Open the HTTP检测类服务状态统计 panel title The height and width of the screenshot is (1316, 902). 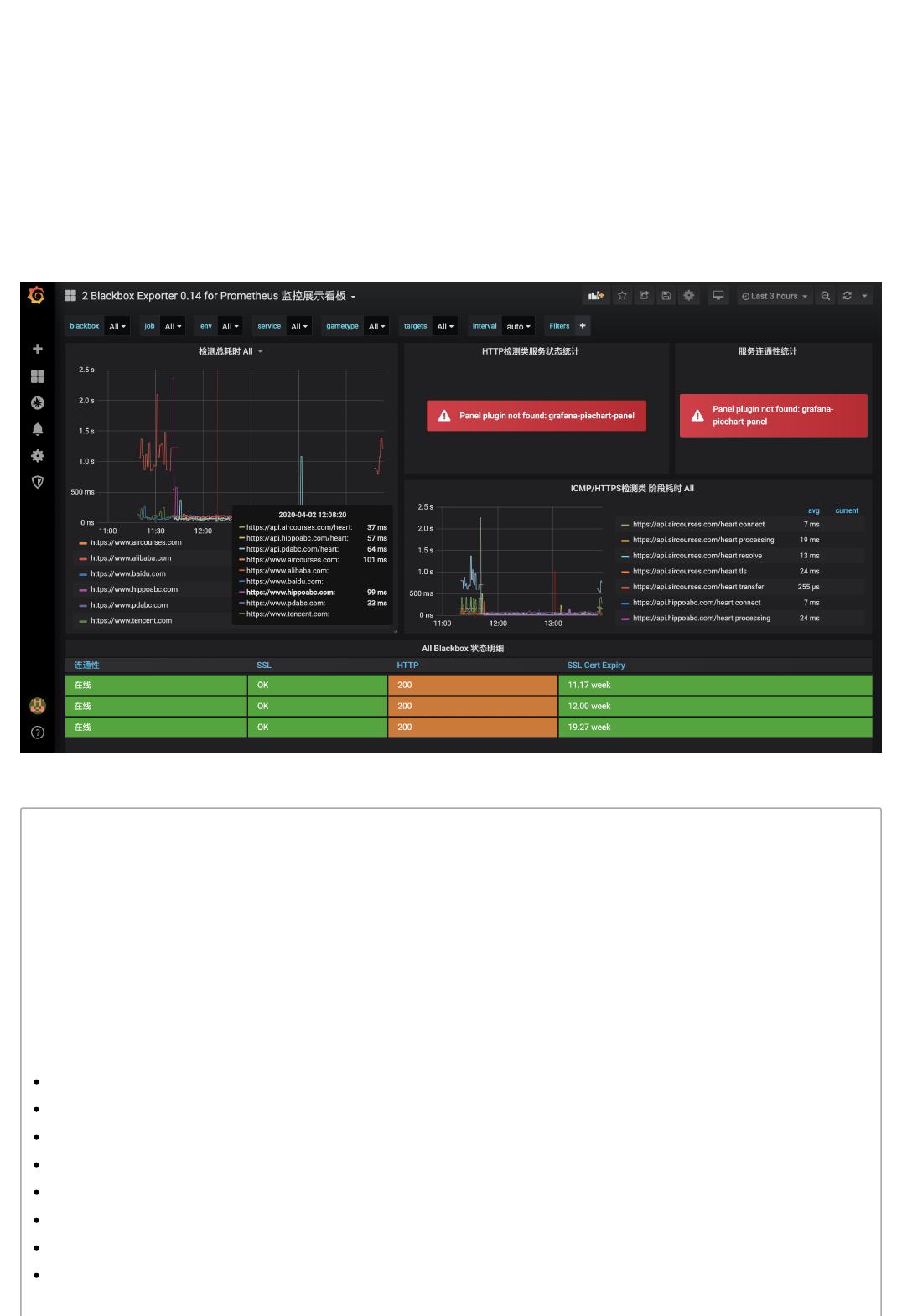pyautogui.click(x=530, y=351)
